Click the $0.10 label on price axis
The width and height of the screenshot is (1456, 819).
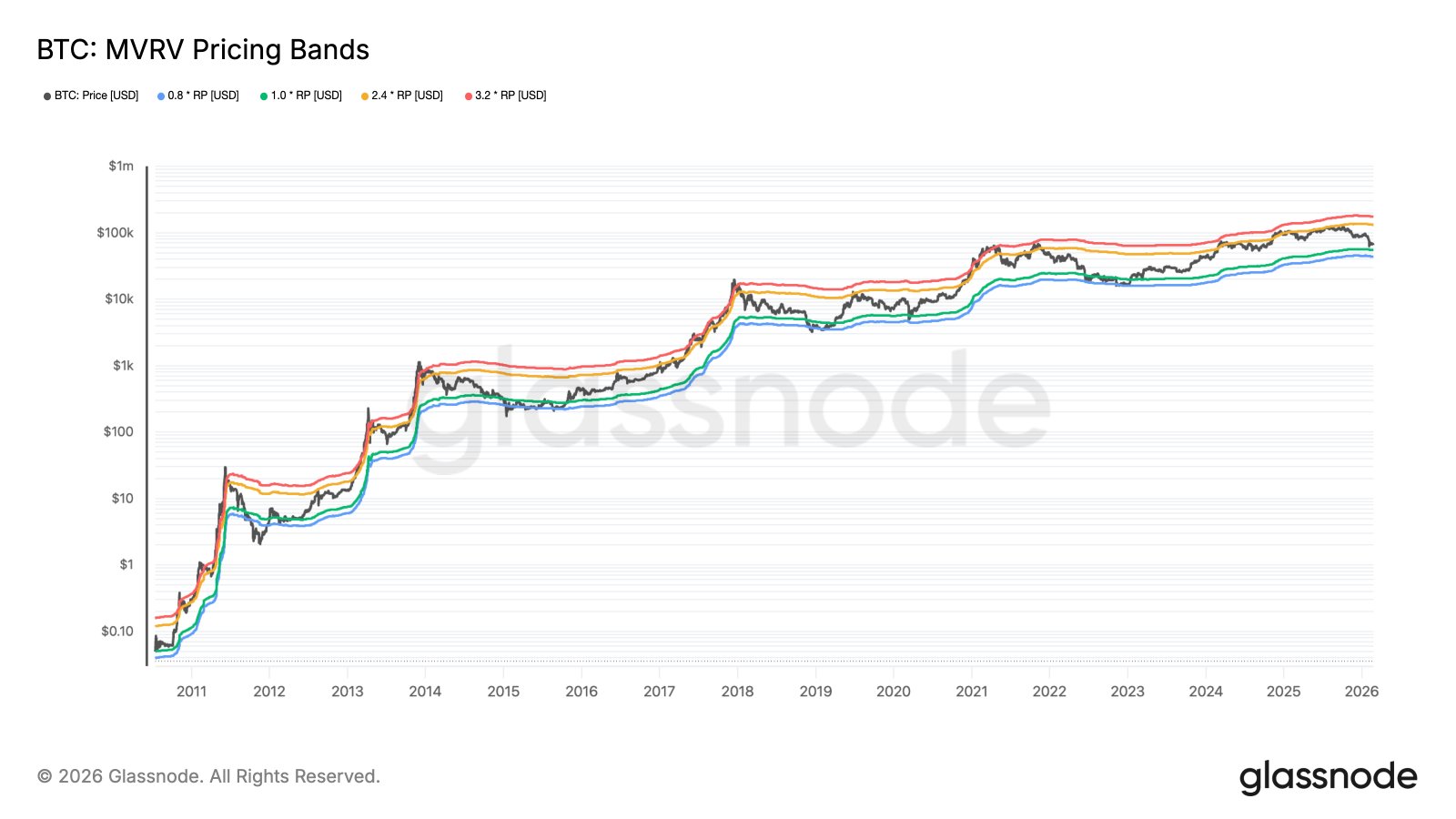(x=117, y=631)
